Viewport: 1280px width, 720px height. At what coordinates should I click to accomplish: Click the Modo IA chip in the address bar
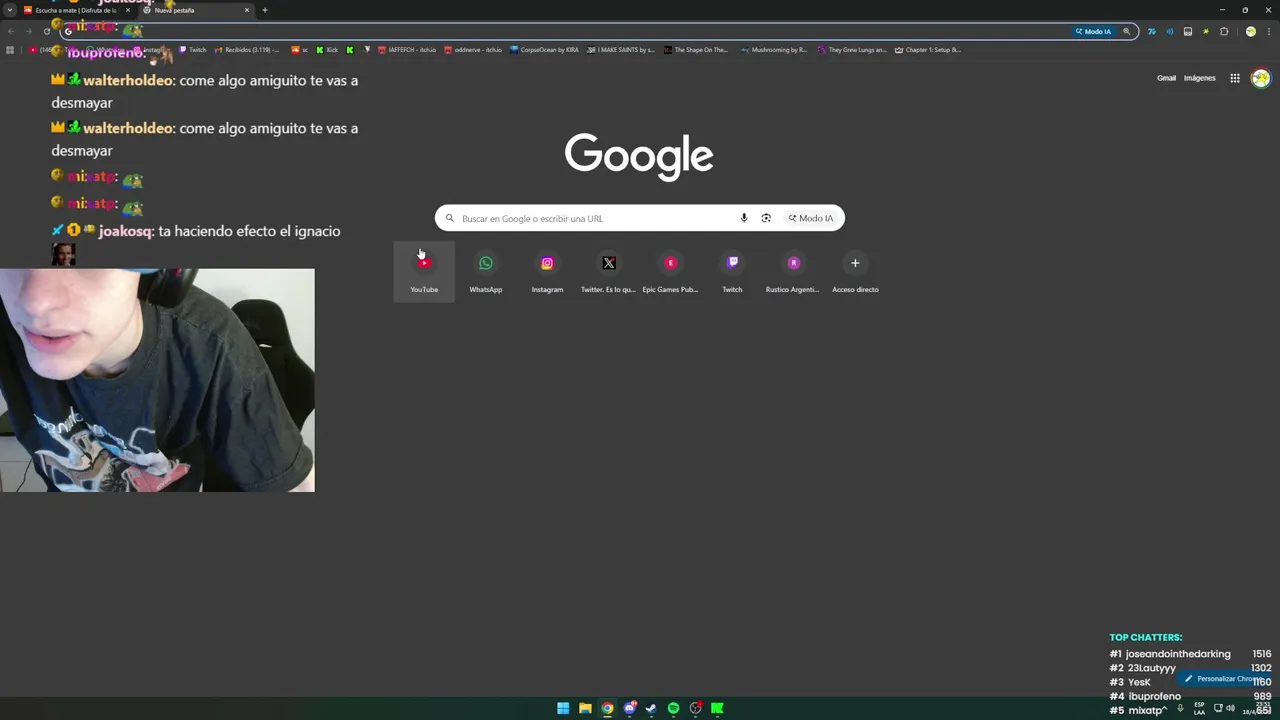1093,31
